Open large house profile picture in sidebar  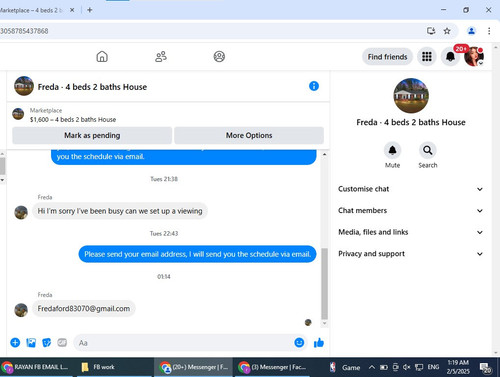tap(411, 96)
